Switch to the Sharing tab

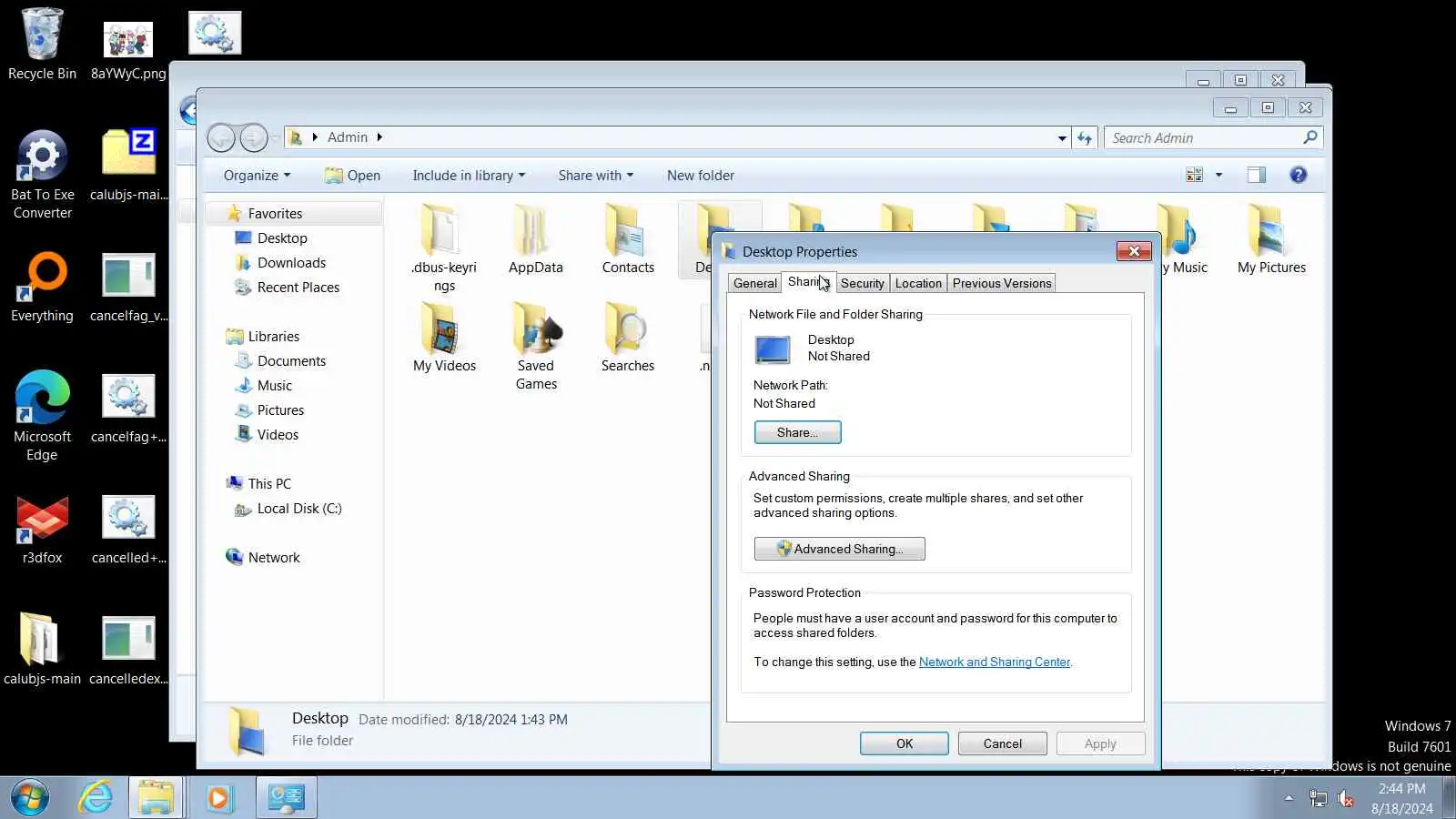click(x=808, y=281)
